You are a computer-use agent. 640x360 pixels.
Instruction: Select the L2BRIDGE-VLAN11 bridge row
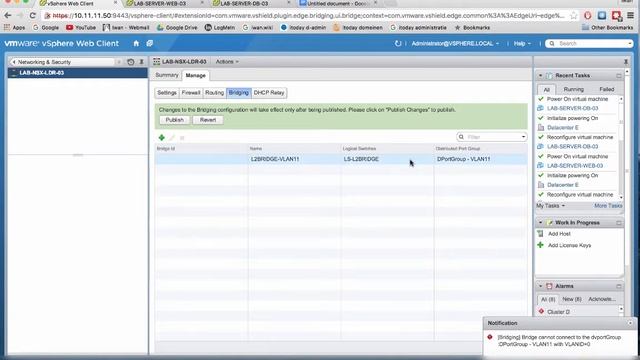[341, 159]
